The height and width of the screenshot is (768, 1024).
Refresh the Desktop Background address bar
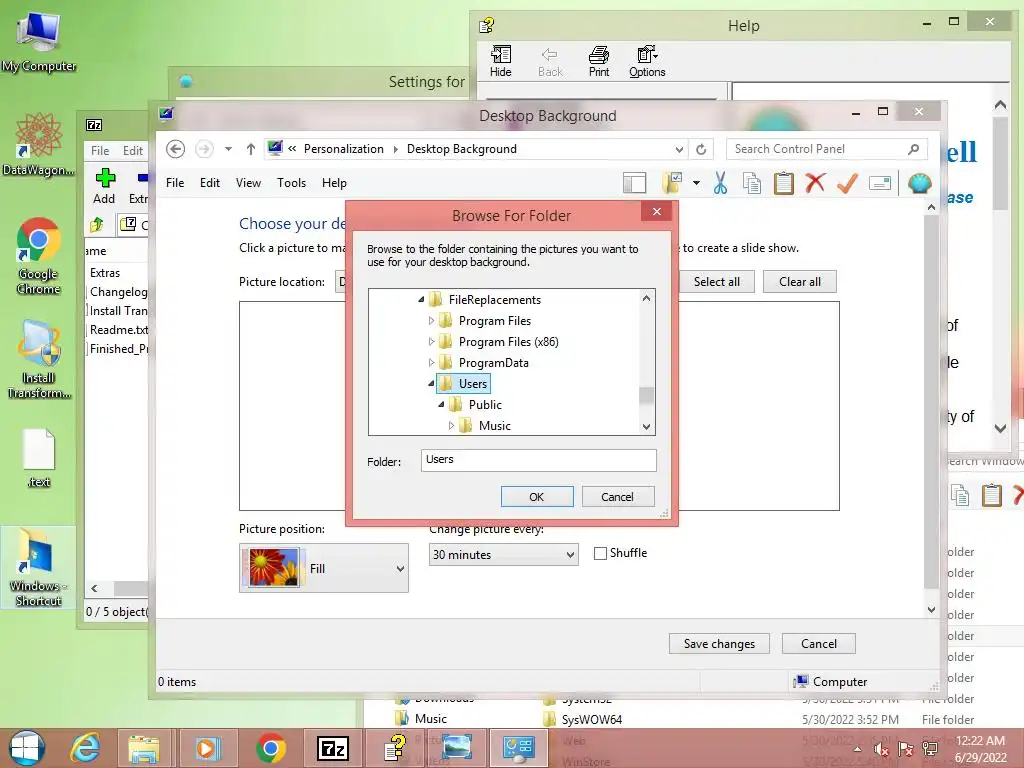[x=701, y=150]
